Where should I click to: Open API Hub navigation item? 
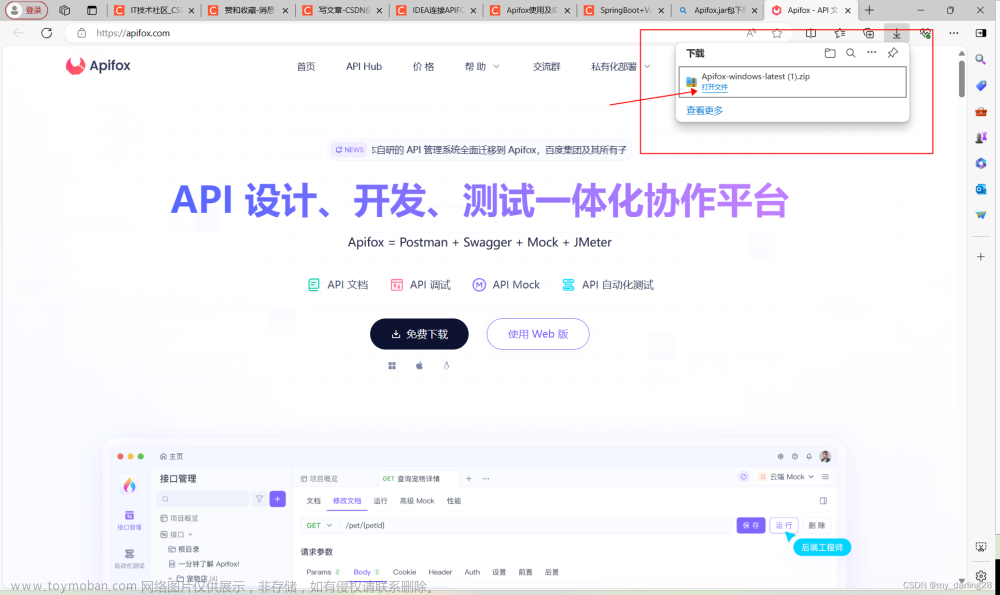(x=364, y=66)
